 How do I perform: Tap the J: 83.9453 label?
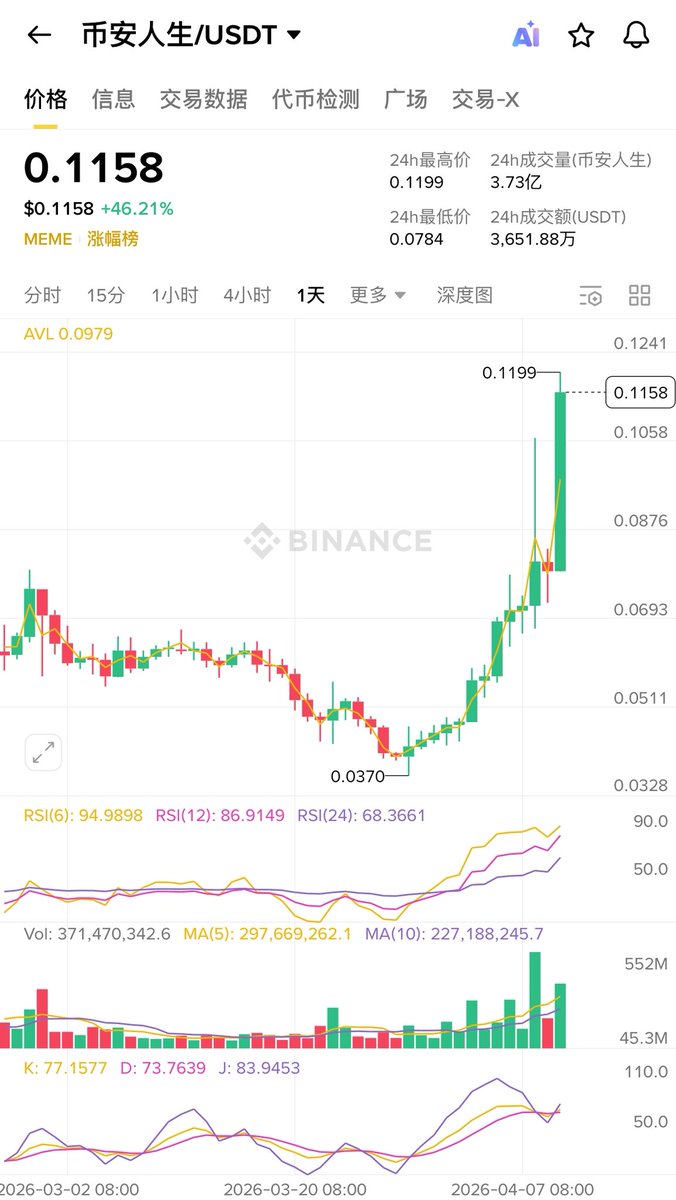[260, 1068]
